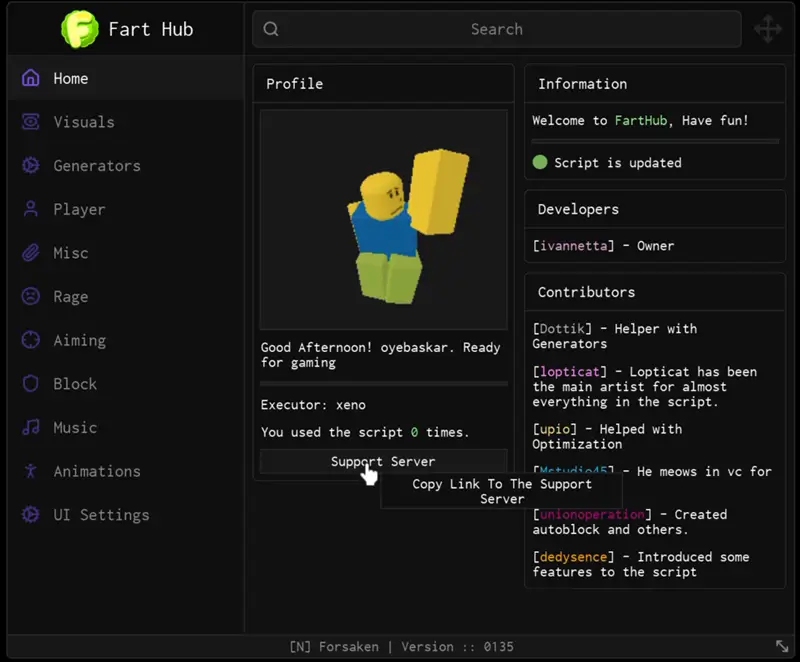
Task: Click the [lopticat] contributor name
Action: [569, 371]
